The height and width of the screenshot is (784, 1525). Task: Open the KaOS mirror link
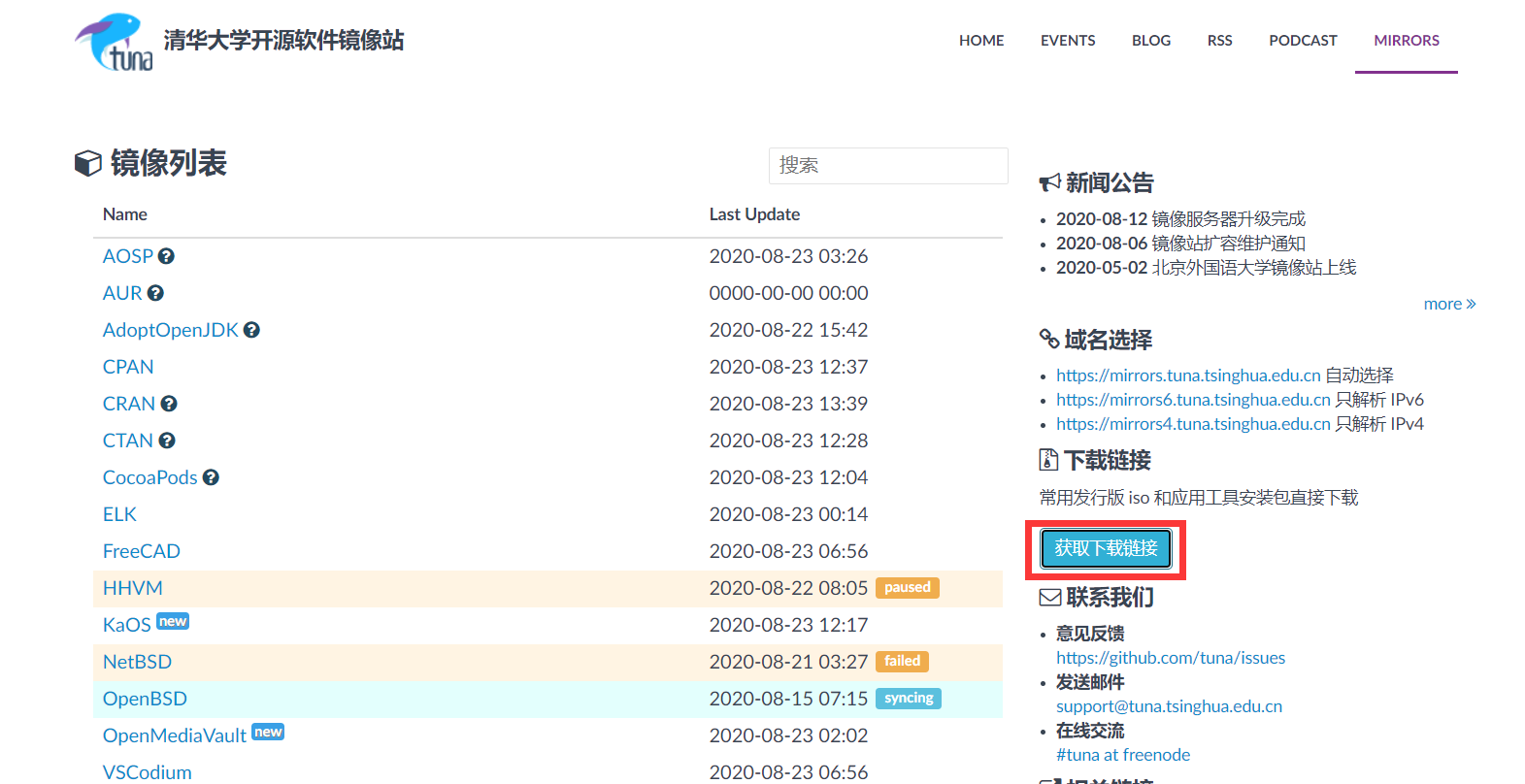127,625
